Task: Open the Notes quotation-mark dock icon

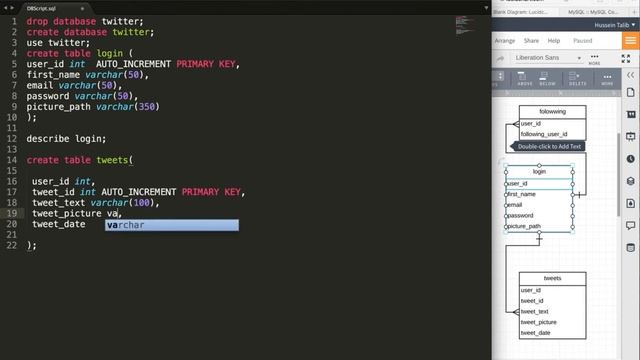Action: click(x=631, y=114)
